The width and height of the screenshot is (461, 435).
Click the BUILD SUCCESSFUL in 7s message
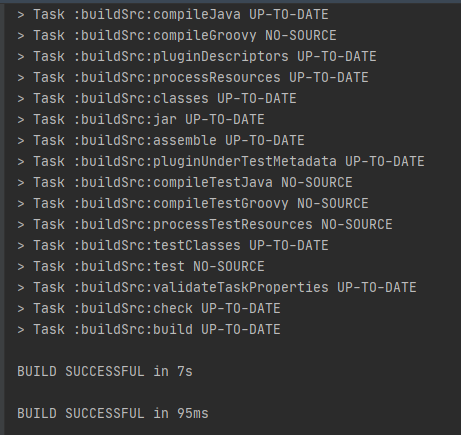(105, 372)
